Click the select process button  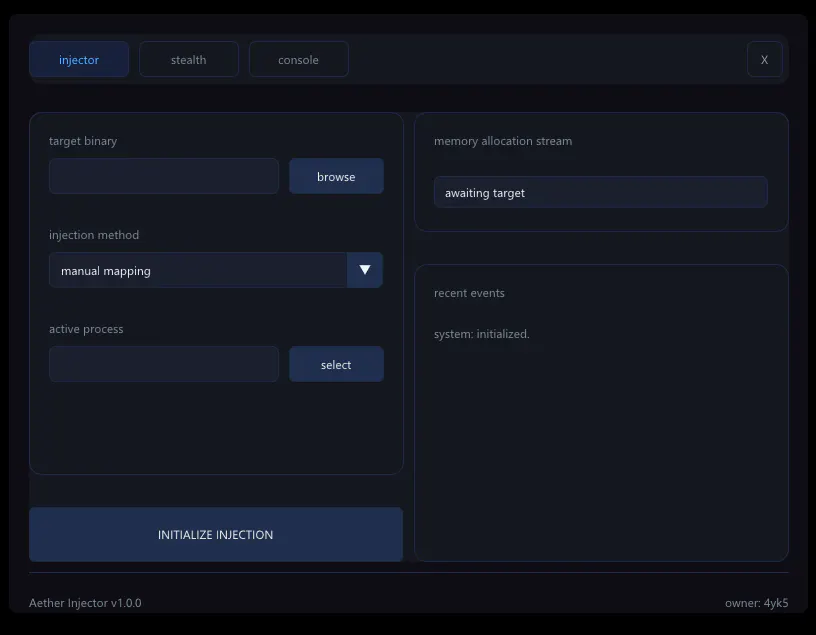pos(336,364)
